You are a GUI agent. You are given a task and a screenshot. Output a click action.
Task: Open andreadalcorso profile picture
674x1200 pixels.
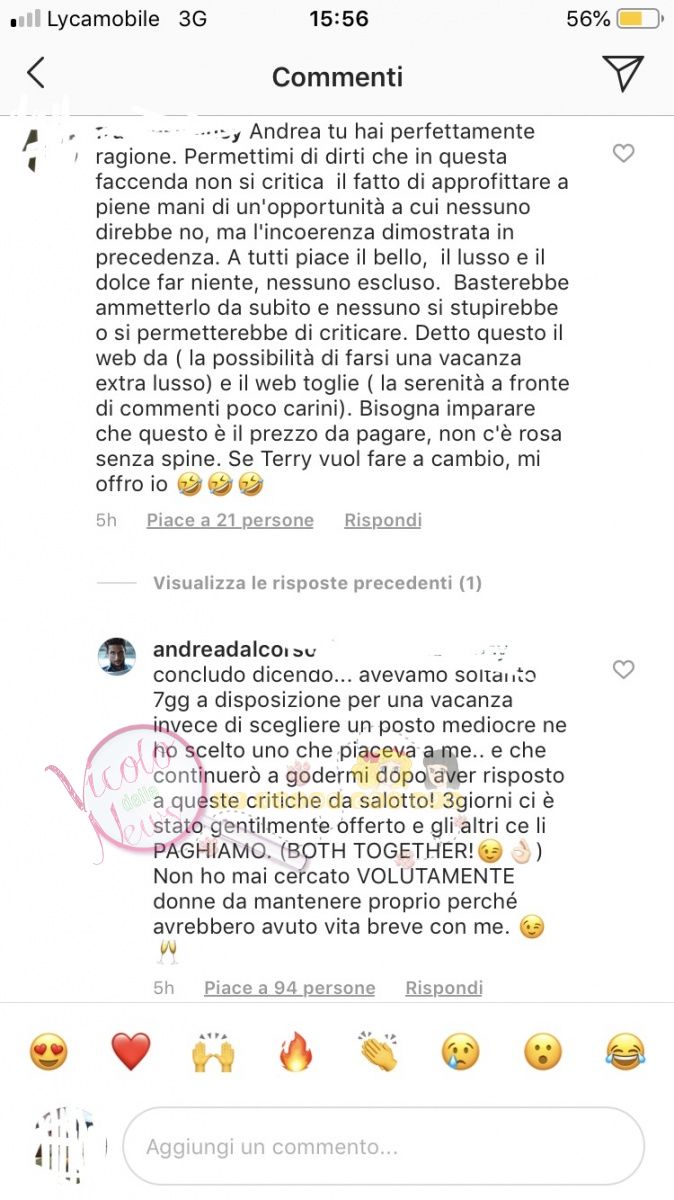point(117,657)
